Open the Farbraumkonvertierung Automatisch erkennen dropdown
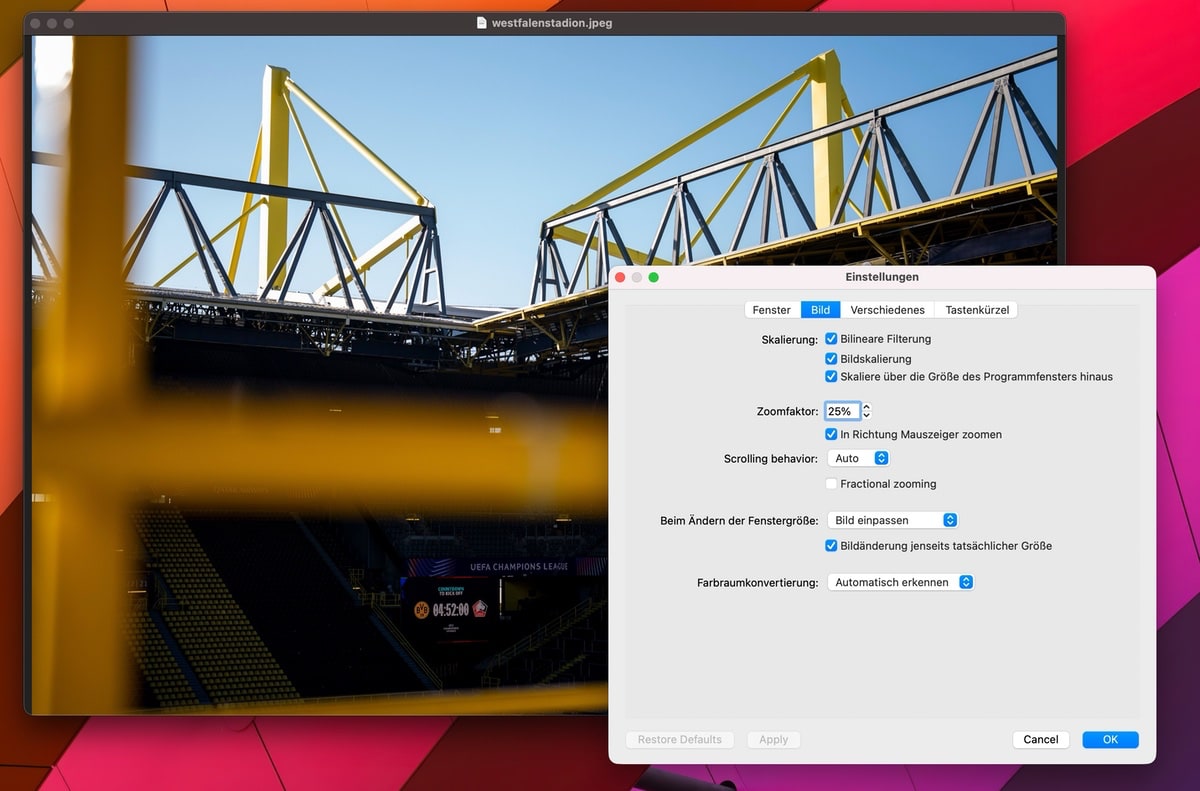Screen dimensions: 1200x791 900,582
